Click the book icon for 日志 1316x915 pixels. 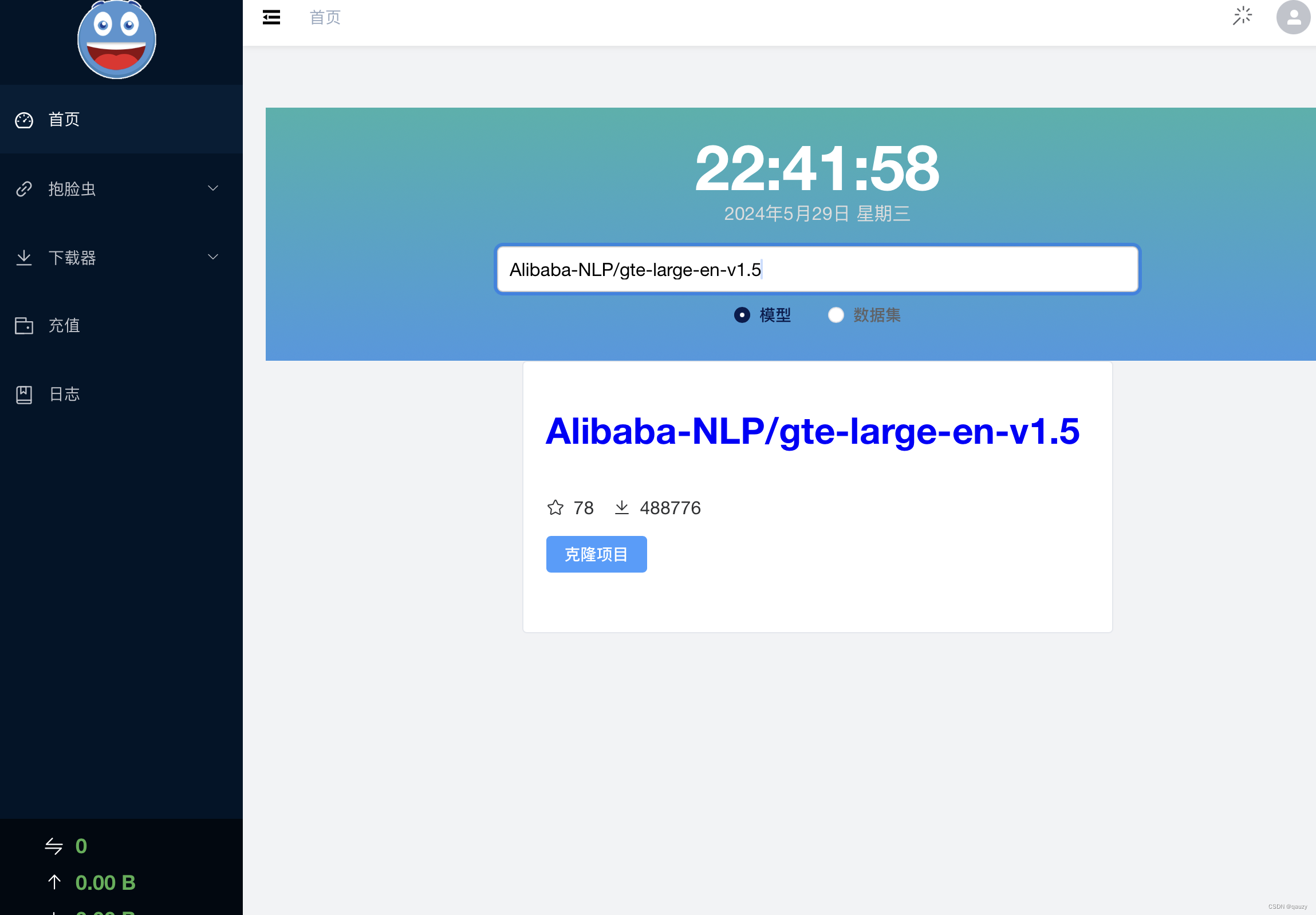tap(24, 394)
